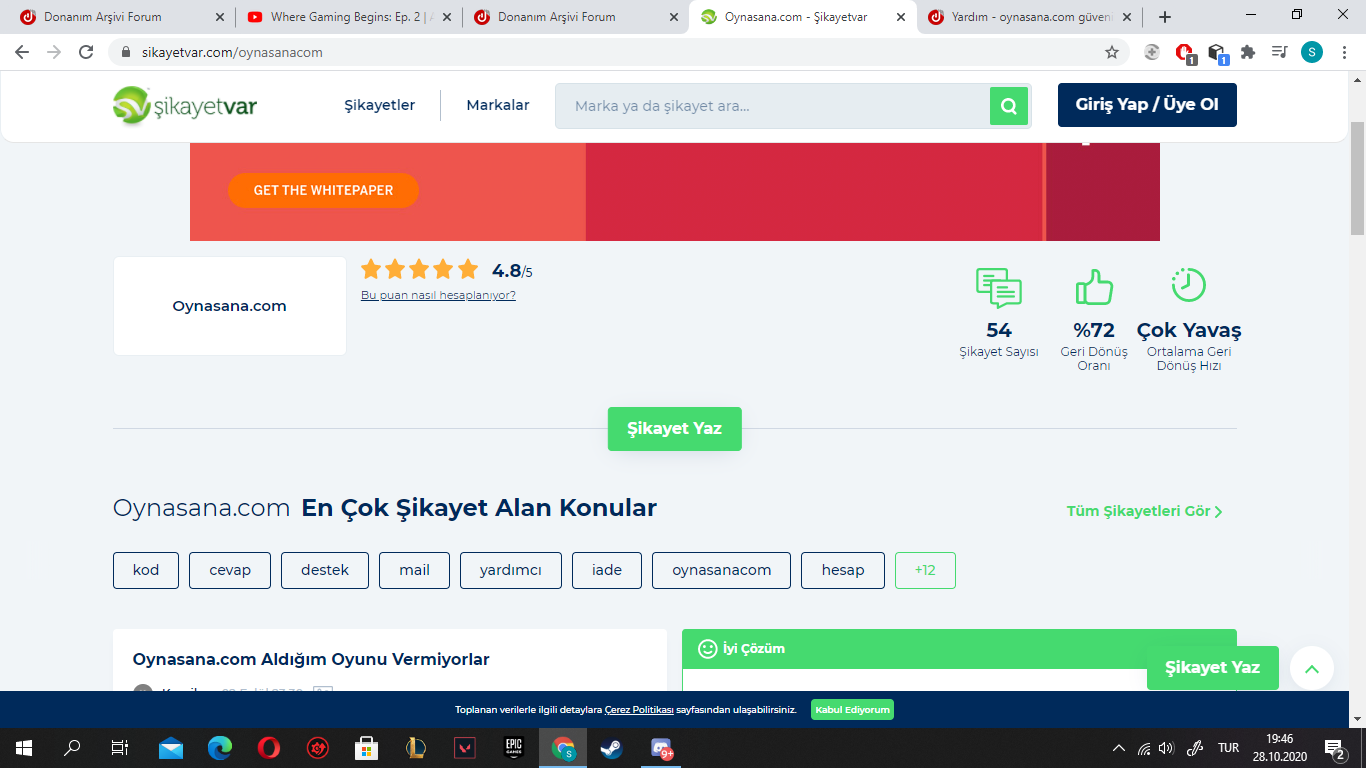The height and width of the screenshot is (768, 1366).
Task: Click the thumbs-up response rate icon
Action: pos(1094,287)
